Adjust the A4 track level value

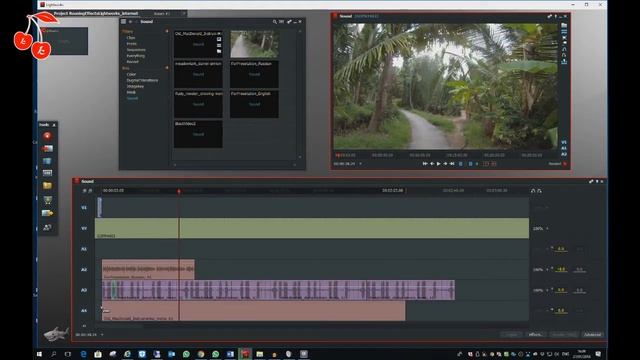(x=561, y=311)
